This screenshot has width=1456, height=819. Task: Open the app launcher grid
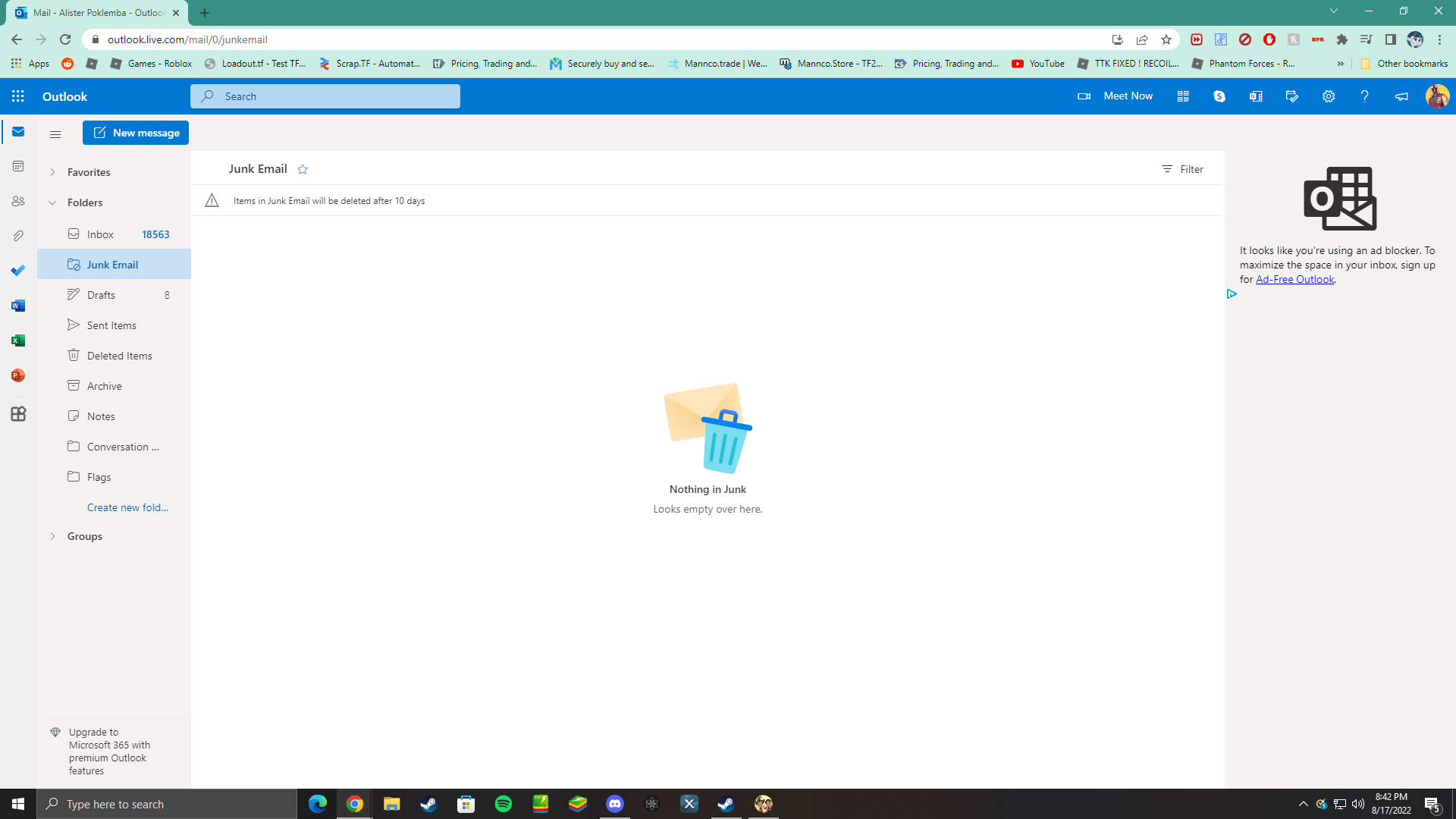tap(18, 96)
